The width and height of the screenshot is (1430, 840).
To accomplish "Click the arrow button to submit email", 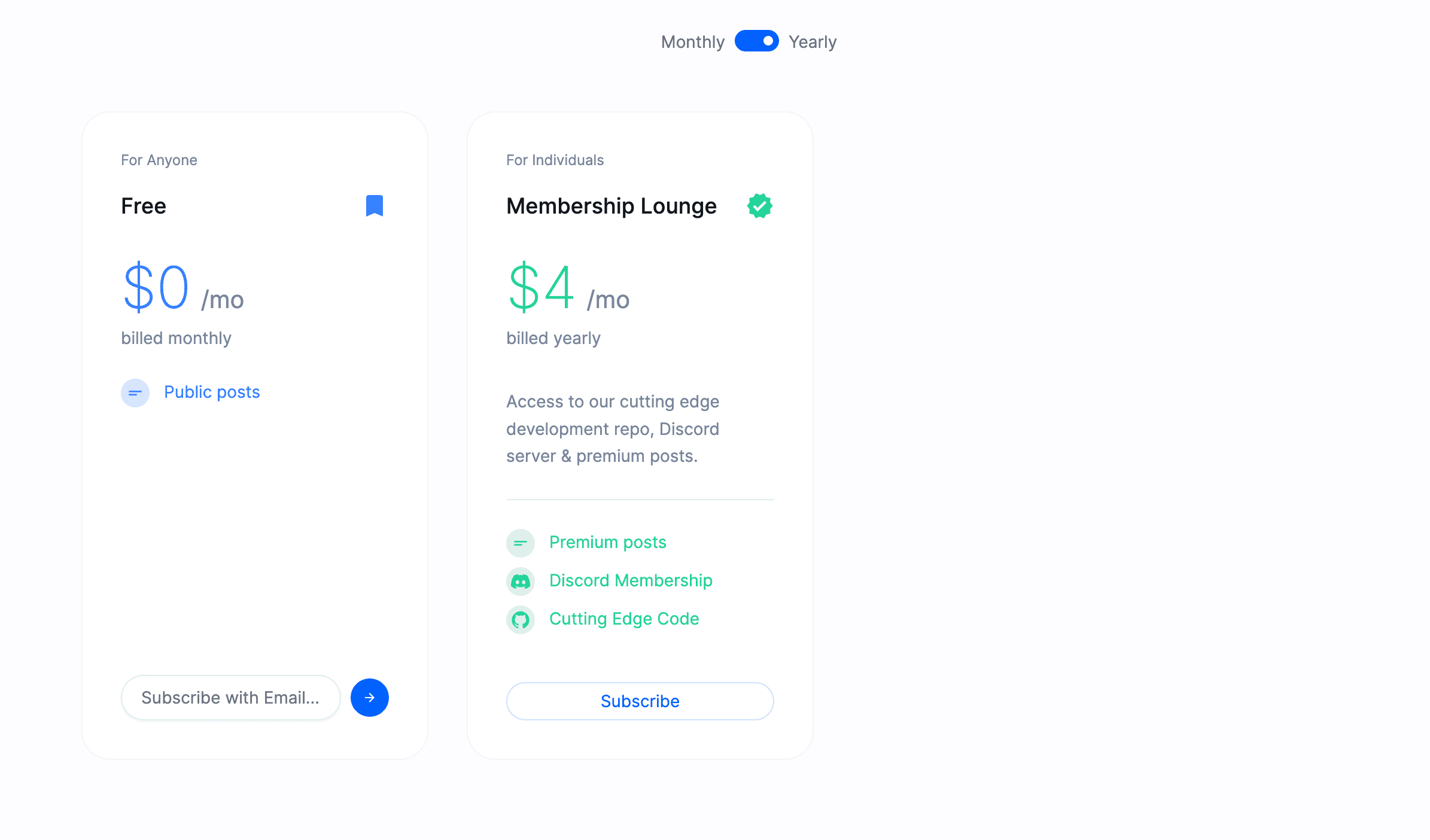I will tap(370, 697).
